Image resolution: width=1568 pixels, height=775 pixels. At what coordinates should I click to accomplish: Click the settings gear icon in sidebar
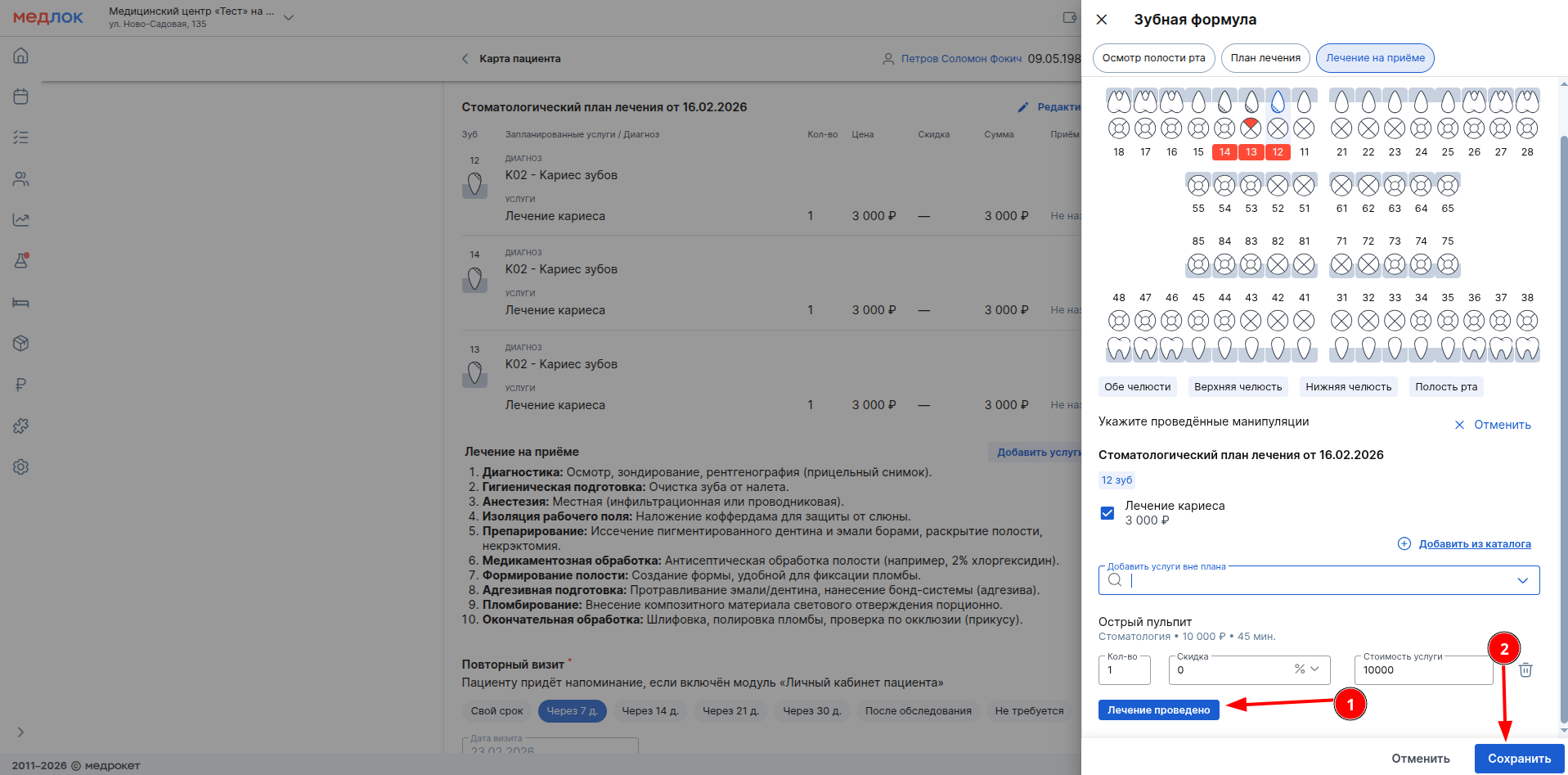[x=21, y=466]
